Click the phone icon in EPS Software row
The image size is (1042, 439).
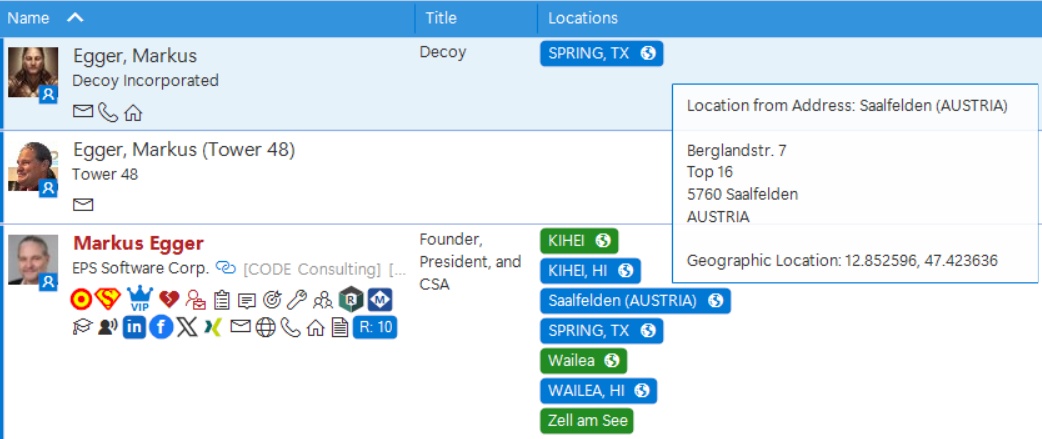point(290,327)
